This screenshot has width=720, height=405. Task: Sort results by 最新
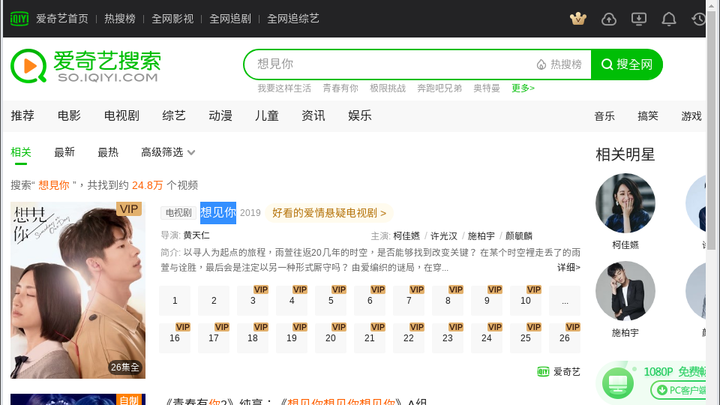click(x=64, y=152)
